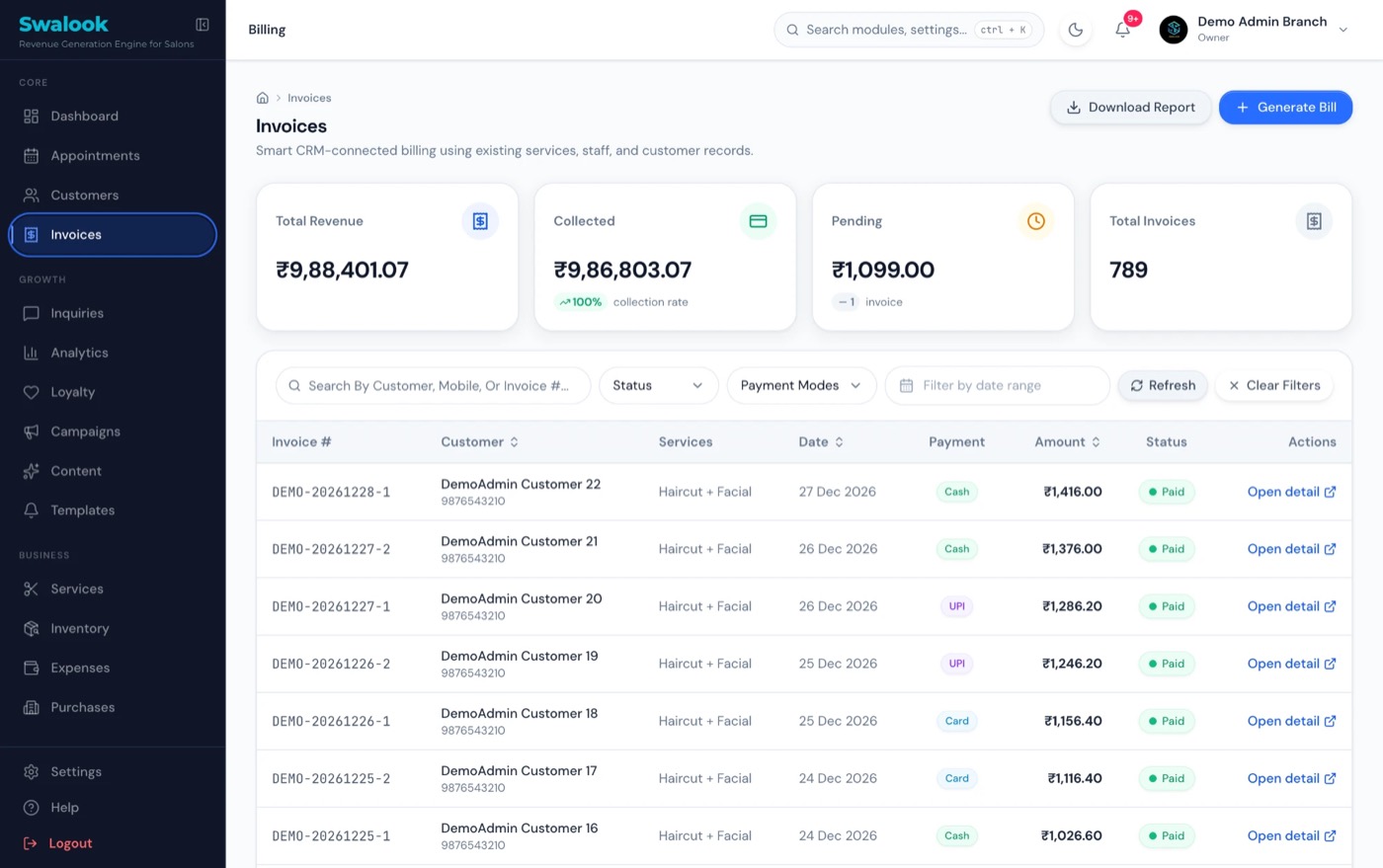Click the calendar icon in the date range filter
This screenshot has width=1383, height=868.
coord(907,385)
